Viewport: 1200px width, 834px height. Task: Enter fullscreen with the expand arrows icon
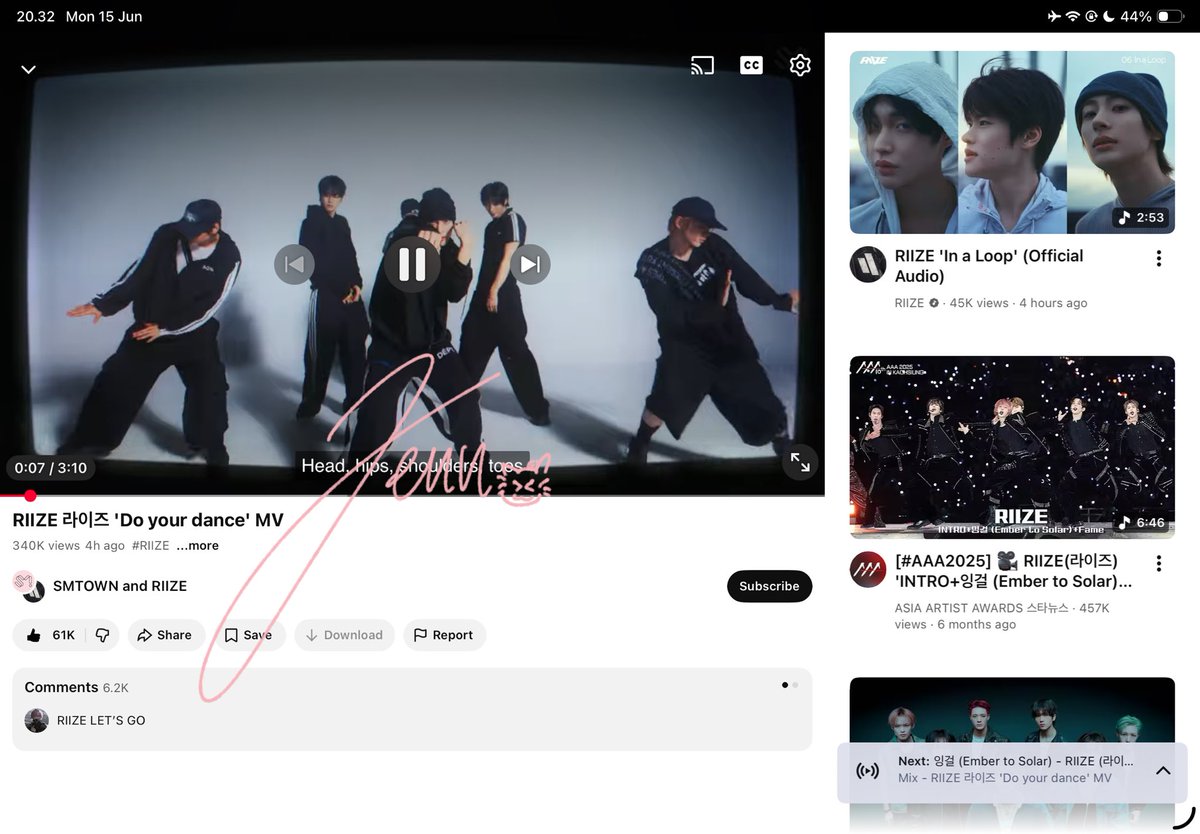pyautogui.click(x=800, y=462)
